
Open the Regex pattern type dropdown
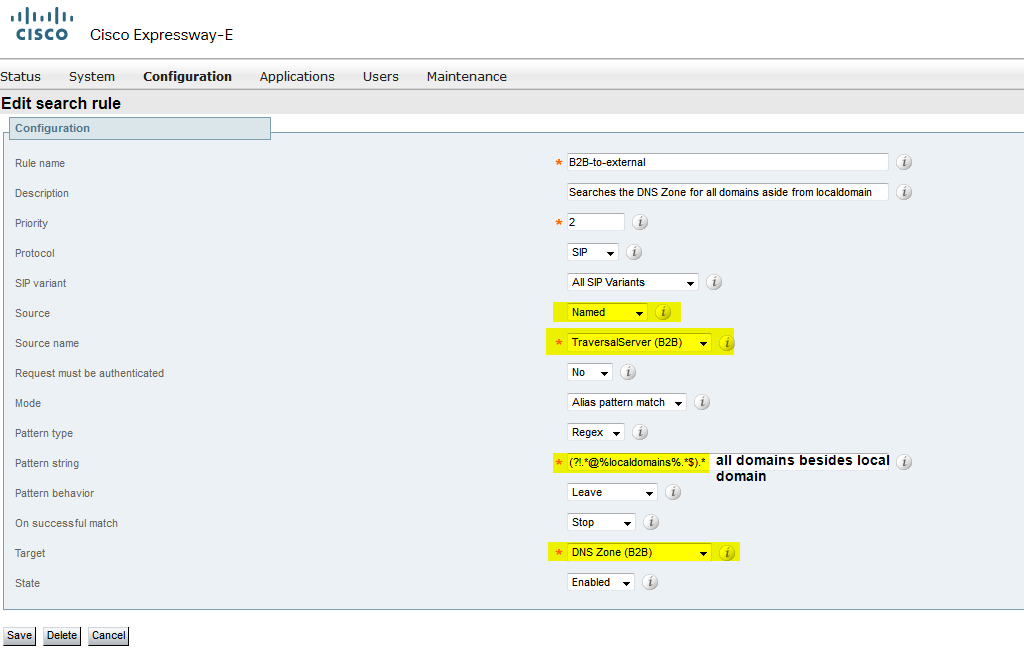pos(595,432)
